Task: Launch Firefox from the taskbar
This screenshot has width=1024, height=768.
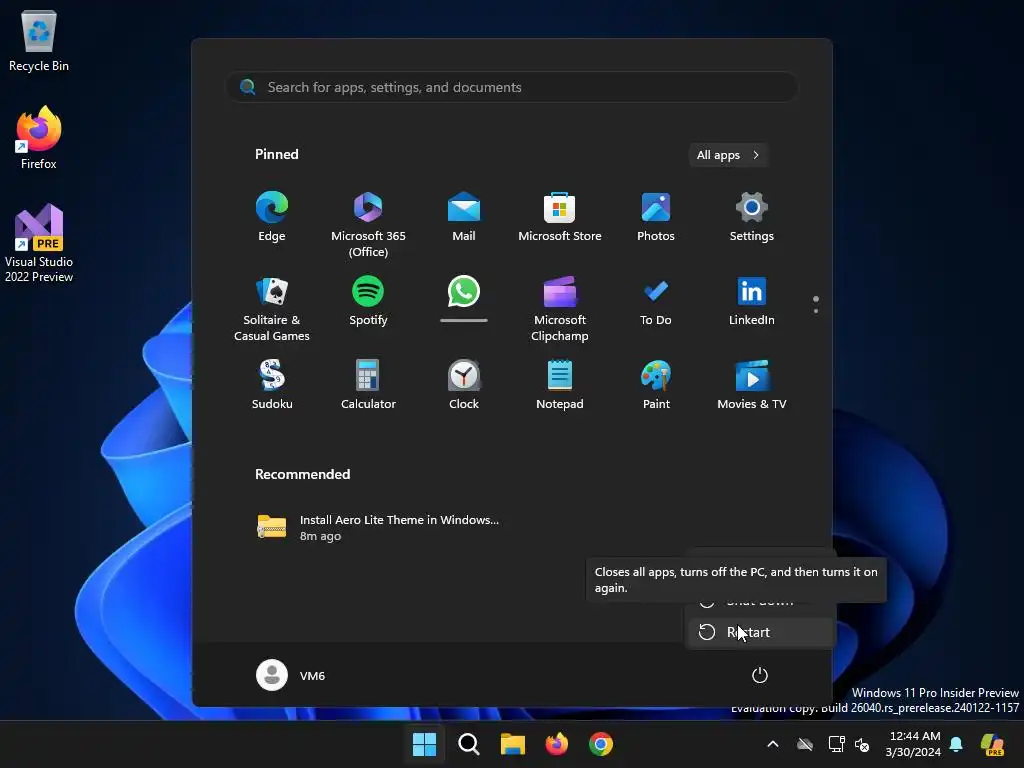Action: [x=556, y=744]
